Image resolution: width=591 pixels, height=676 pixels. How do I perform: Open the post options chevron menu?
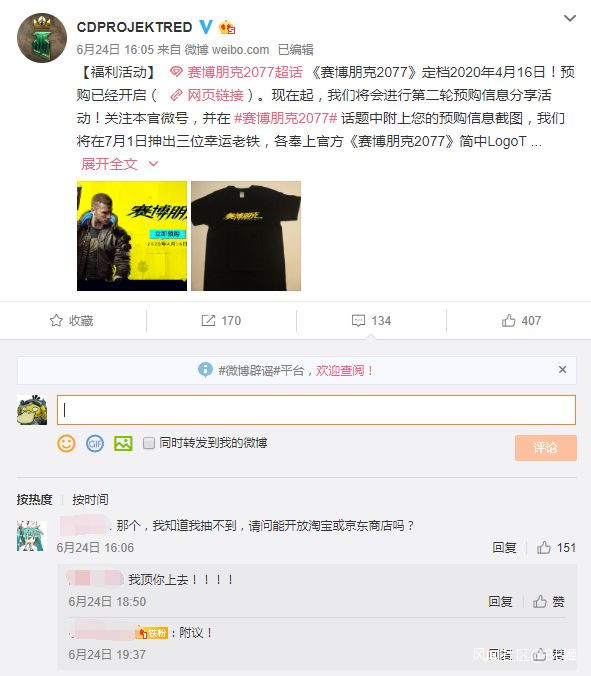570,18
